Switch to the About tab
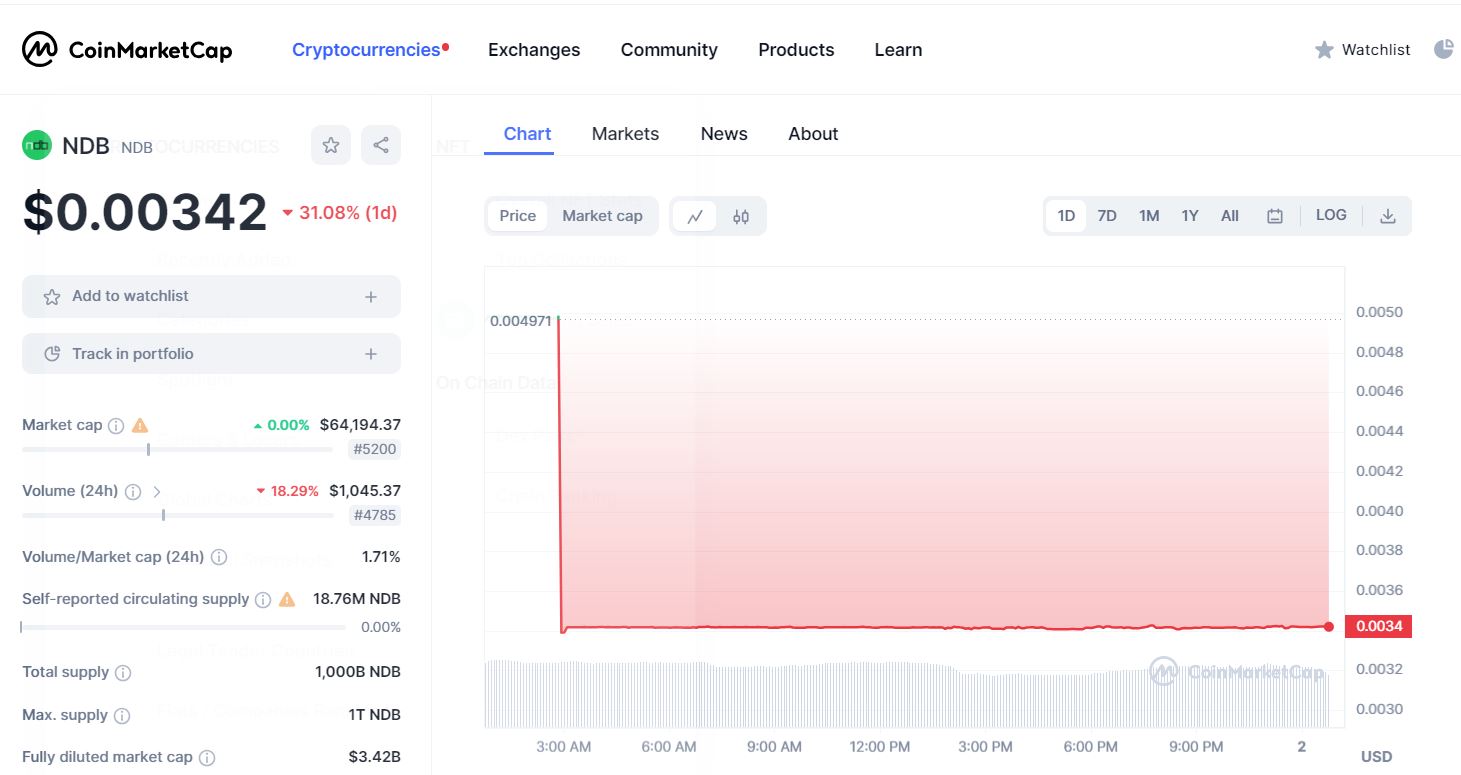1461x775 pixels. (813, 134)
